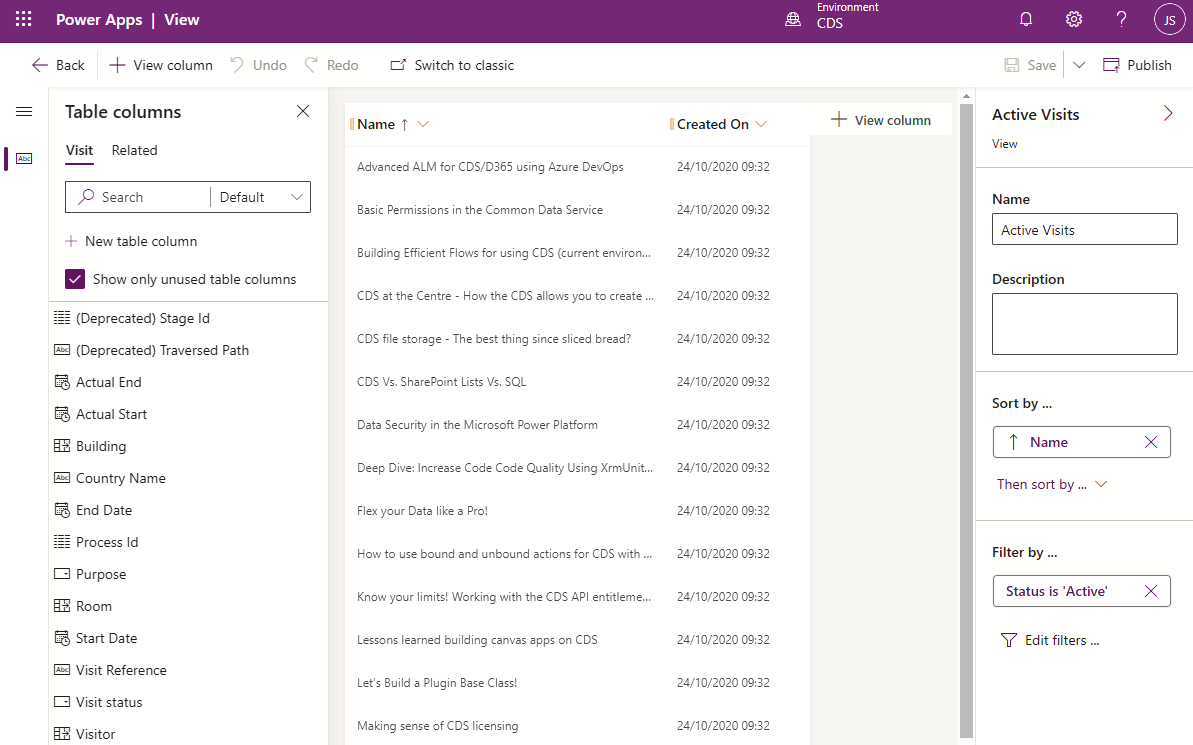Go Back from the view designer
The image size is (1193, 745).
coord(58,65)
